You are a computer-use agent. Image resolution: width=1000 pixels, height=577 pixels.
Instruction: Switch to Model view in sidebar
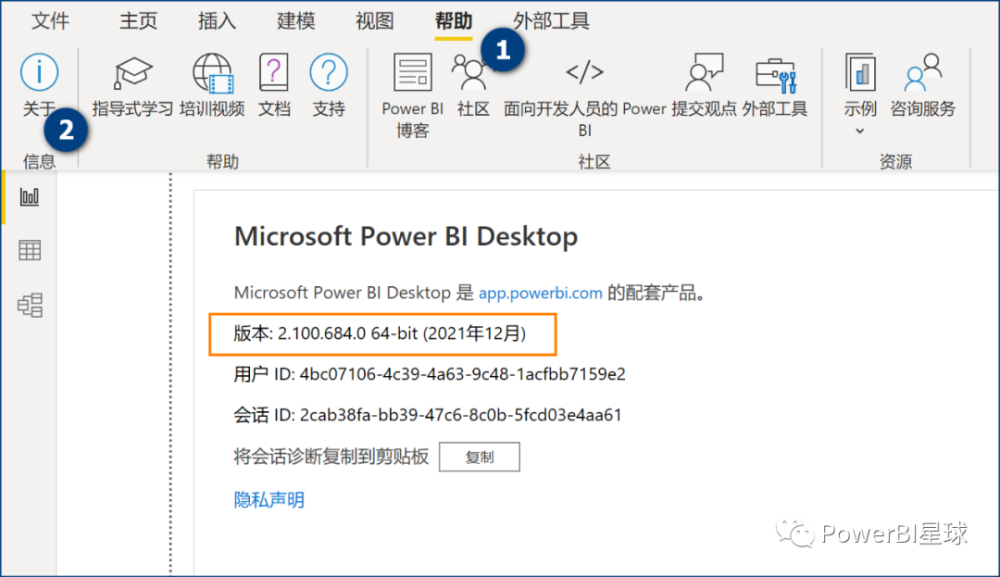(29, 305)
